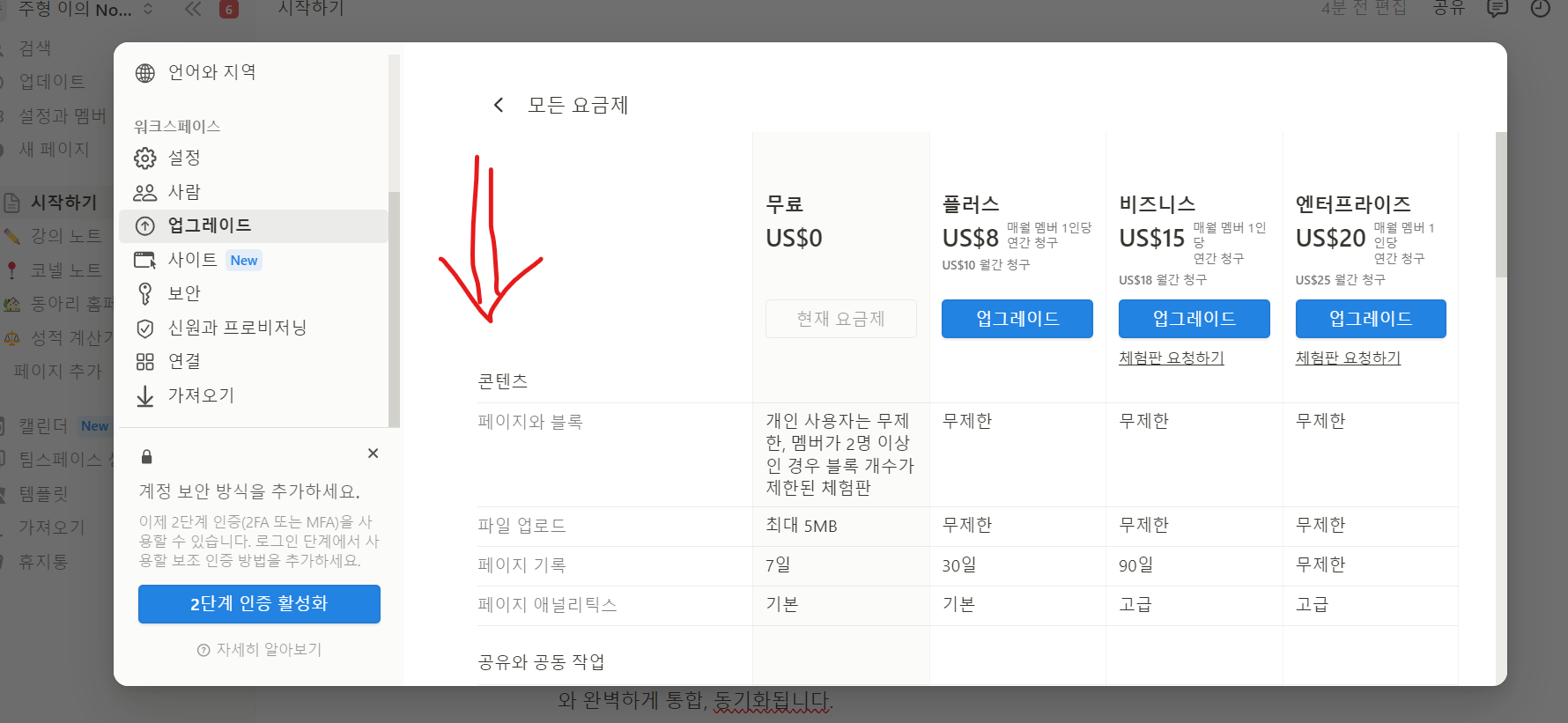The width and height of the screenshot is (1568, 723).
Task: Go back using the chevron beside 모든 요금제
Action: [499, 106]
